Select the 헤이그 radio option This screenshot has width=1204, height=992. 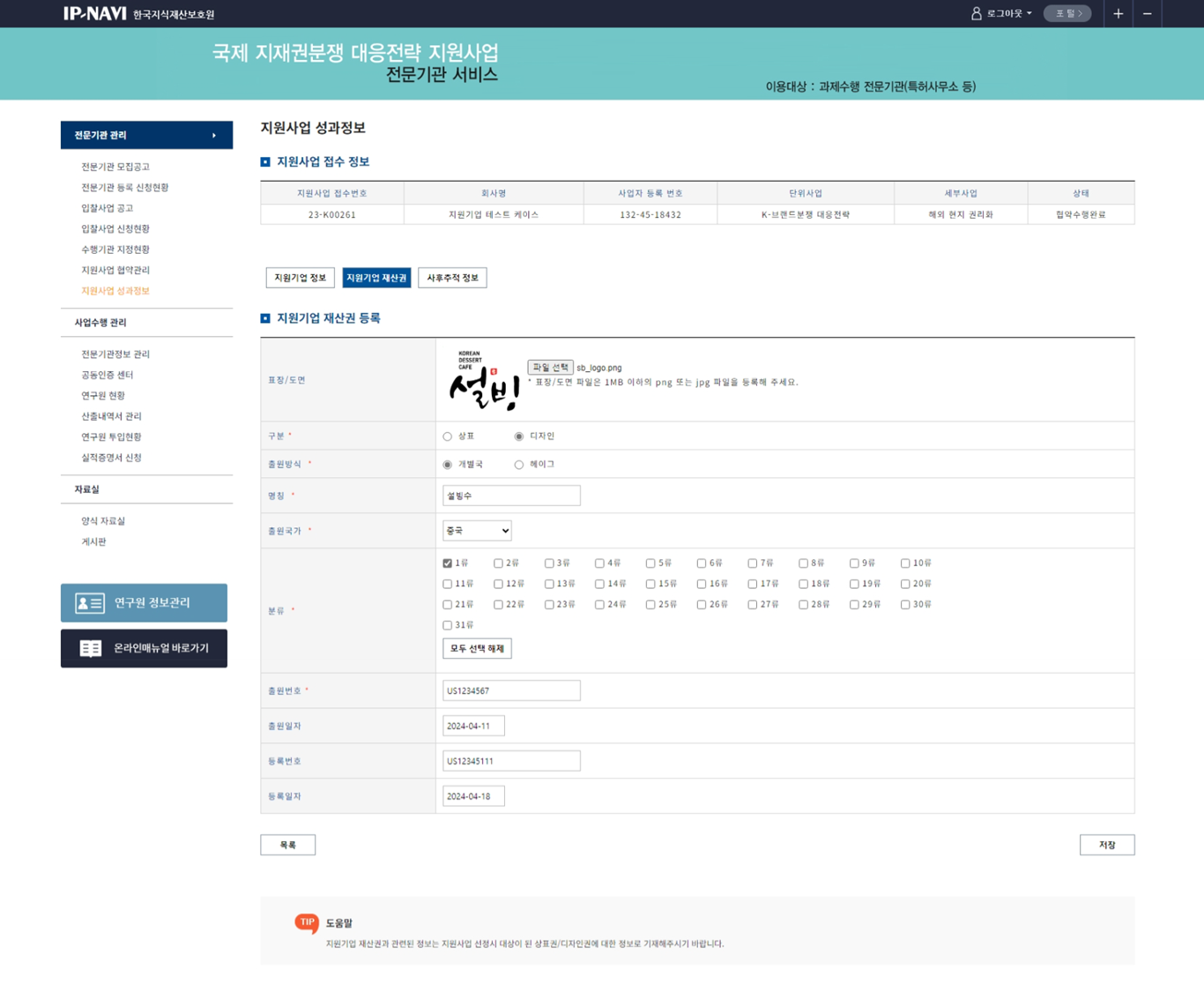[x=519, y=465]
